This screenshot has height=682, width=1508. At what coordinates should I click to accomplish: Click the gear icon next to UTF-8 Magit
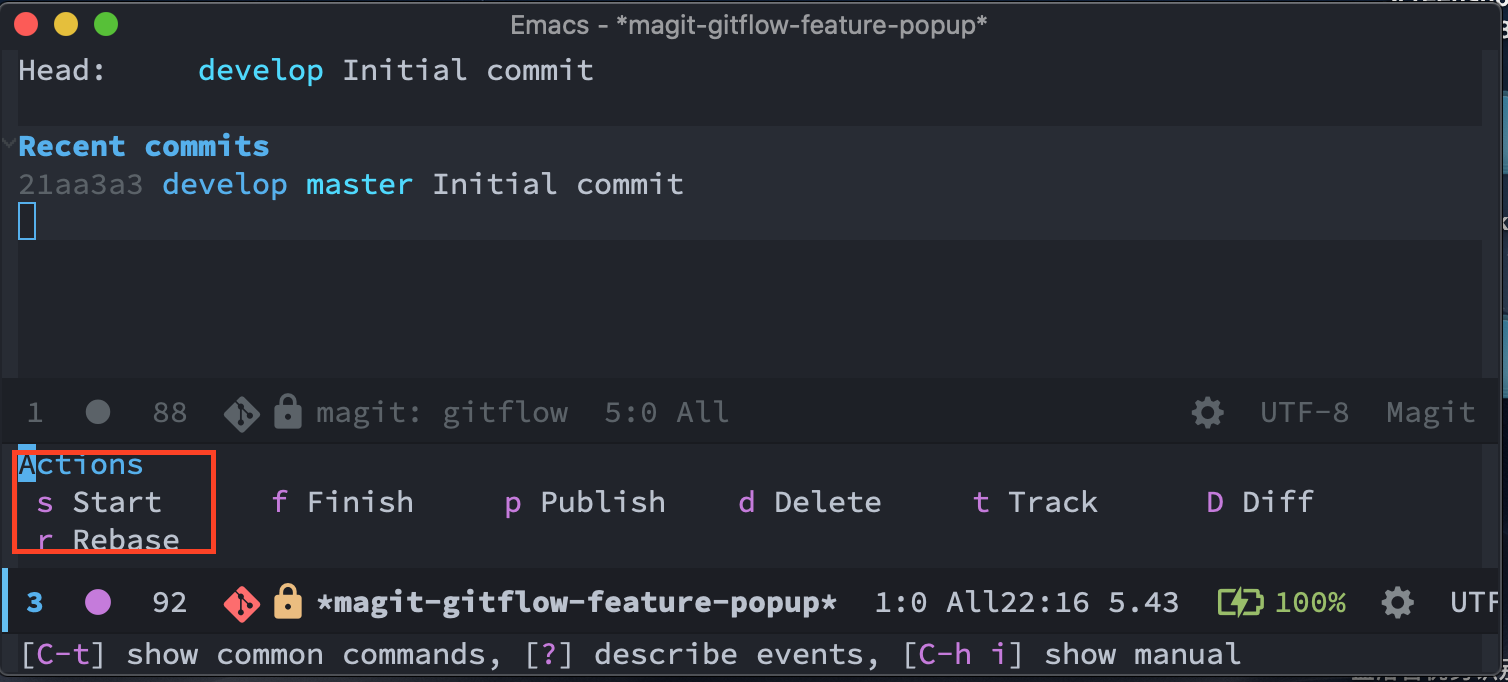pos(1207,412)
